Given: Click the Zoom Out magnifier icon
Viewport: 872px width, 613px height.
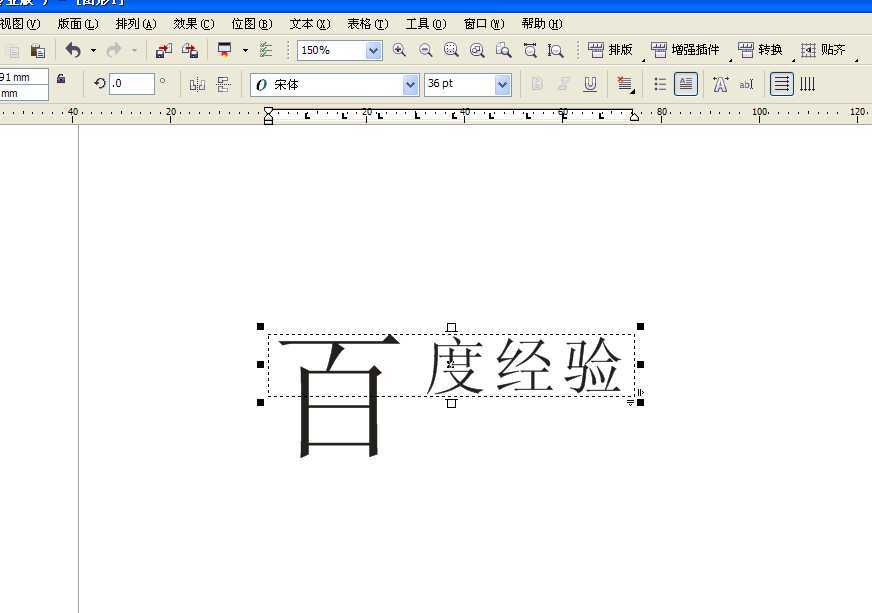Looking at the screenshot, I should pos(424,50).
